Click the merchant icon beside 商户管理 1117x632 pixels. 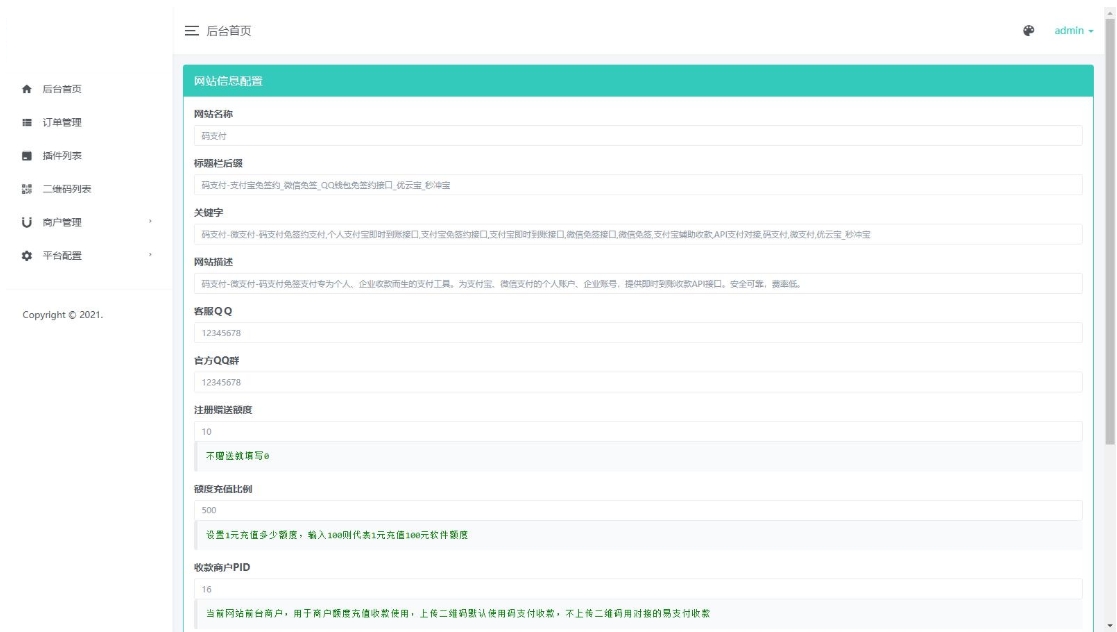tap(27, 222)
